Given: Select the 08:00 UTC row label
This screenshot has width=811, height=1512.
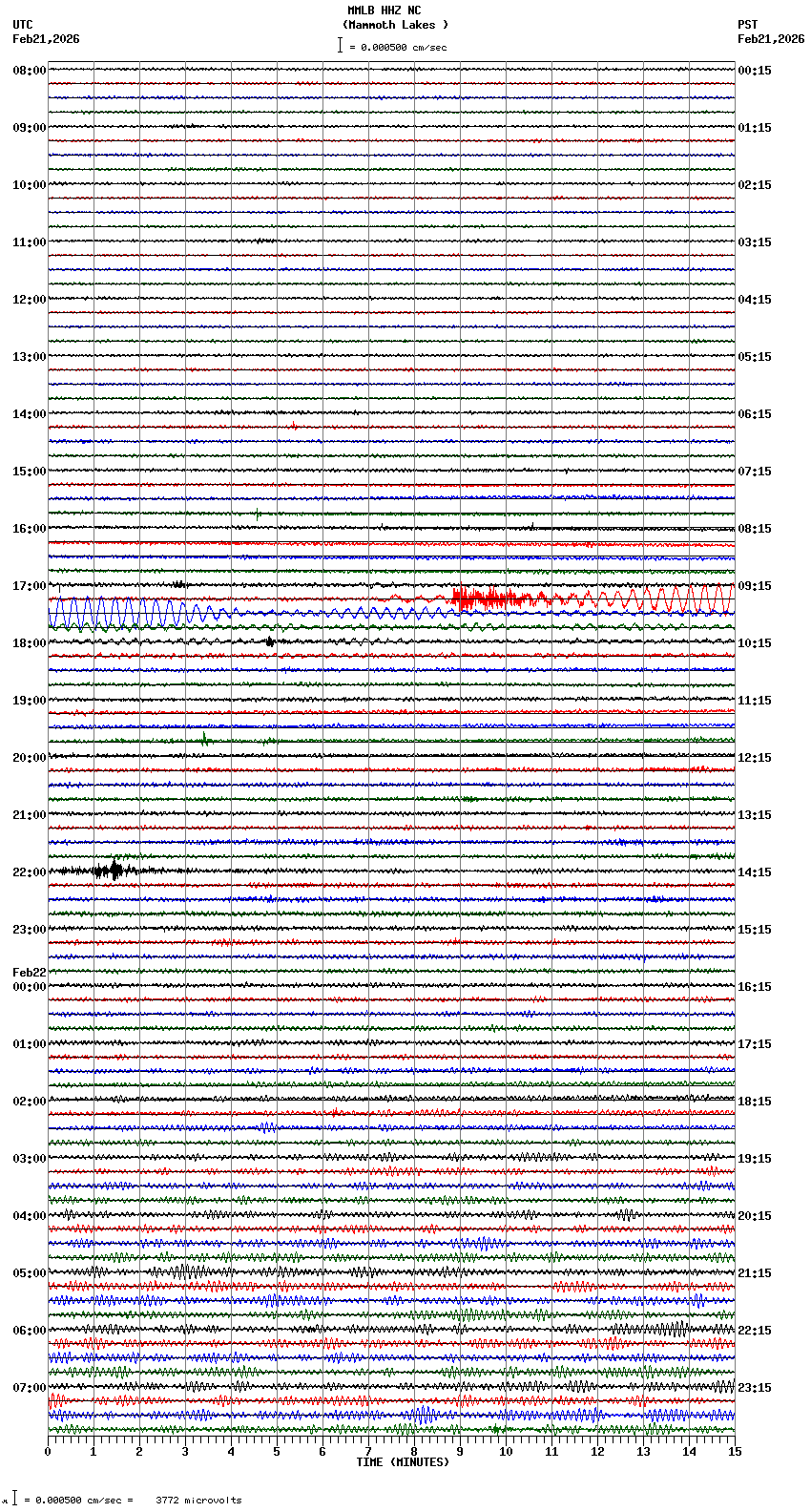Looking at the screenshot, I should (x=30, y=71).
